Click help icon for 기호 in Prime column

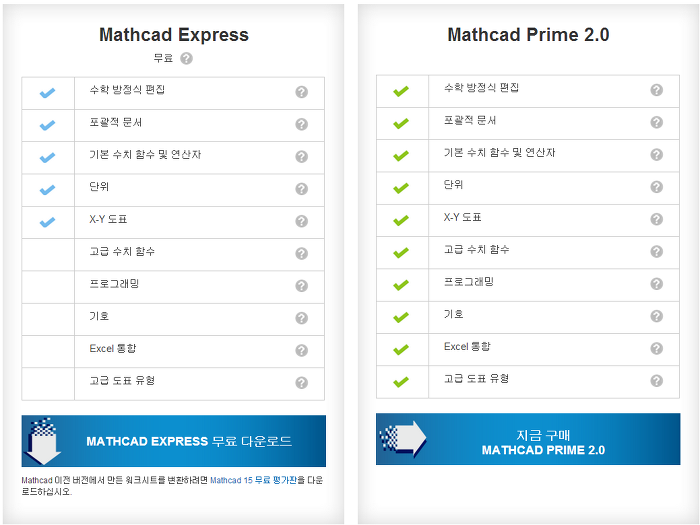(656, 317)
